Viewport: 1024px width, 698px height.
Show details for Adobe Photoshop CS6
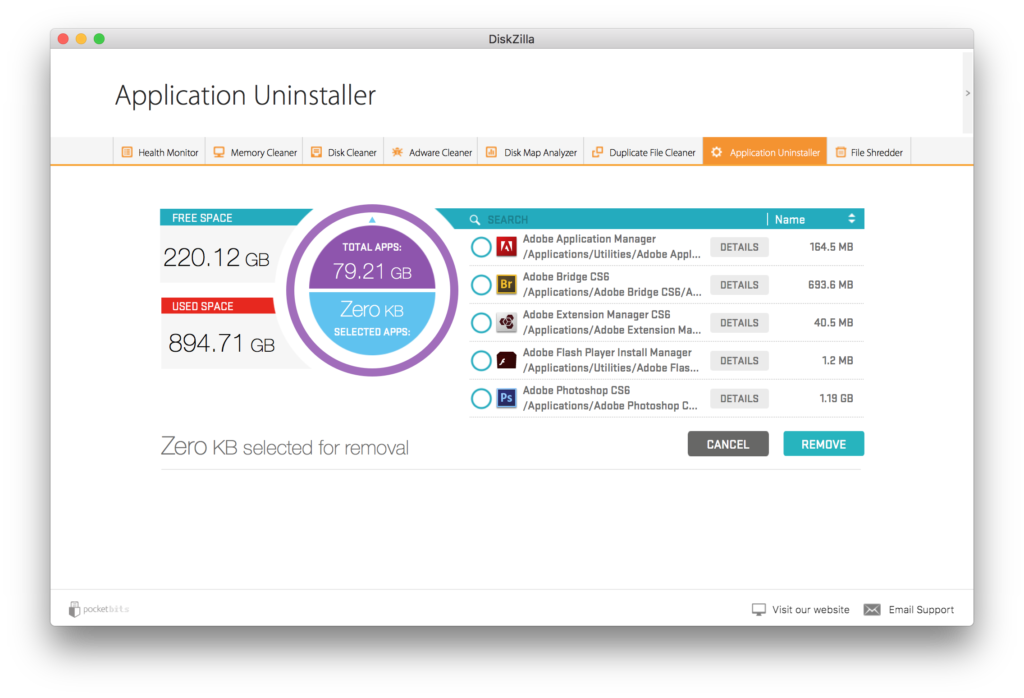pos(739,398)
